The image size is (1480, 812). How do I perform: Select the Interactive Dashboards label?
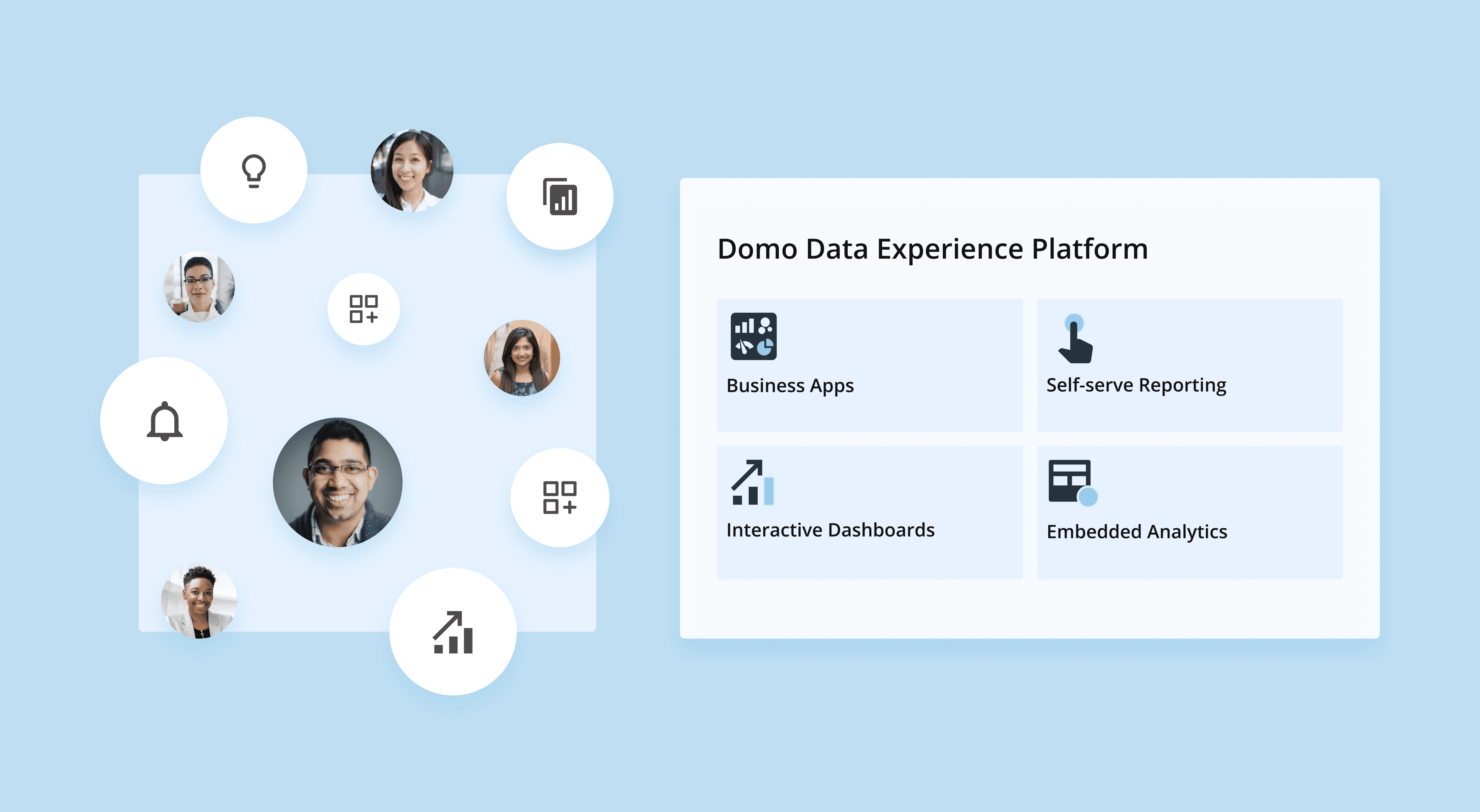coord(830,530)
